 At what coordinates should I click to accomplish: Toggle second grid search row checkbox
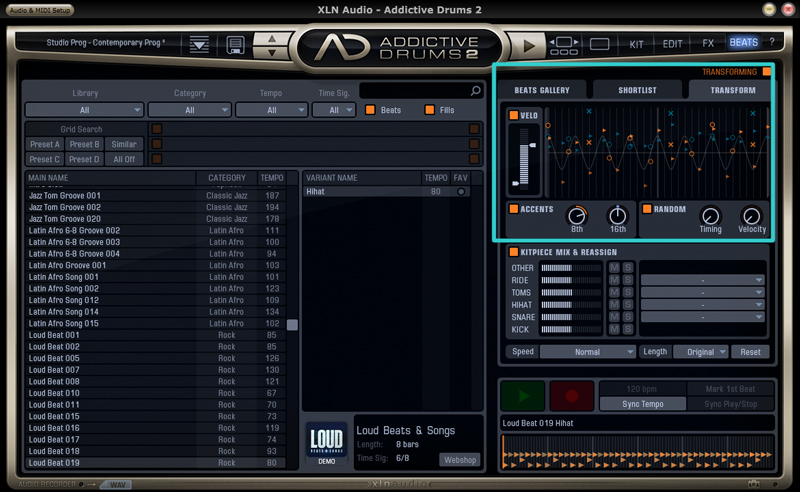[x=157, y=144]
